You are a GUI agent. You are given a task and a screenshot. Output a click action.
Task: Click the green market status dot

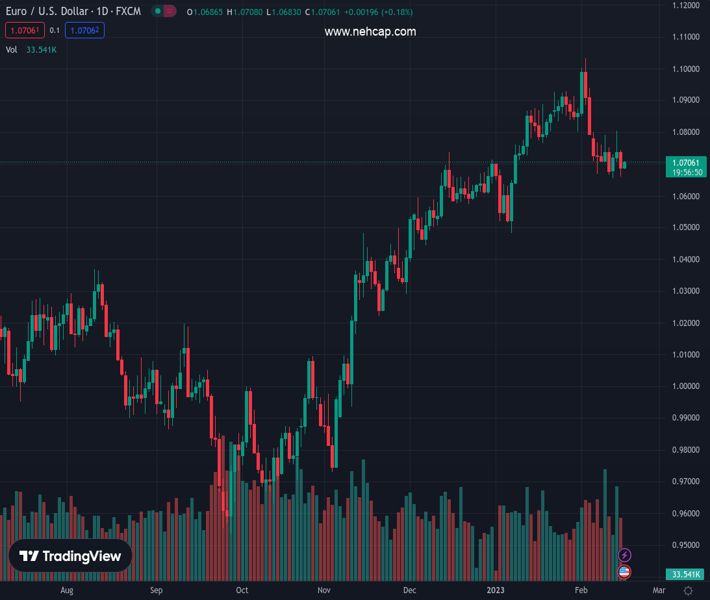click(x=158, y=11)
